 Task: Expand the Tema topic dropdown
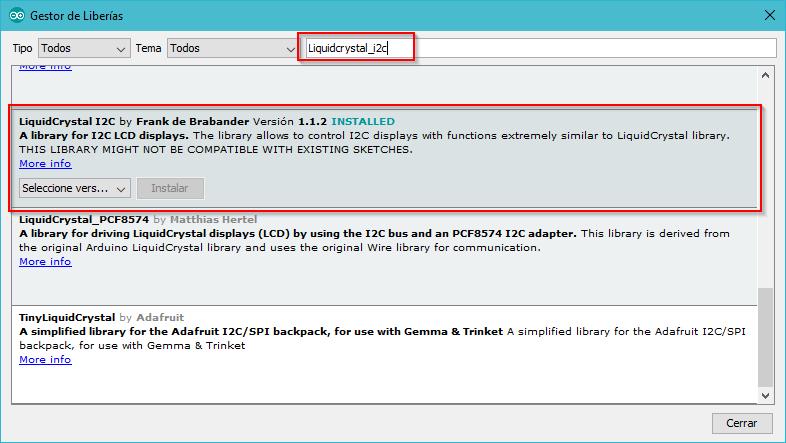click(228, 48)
